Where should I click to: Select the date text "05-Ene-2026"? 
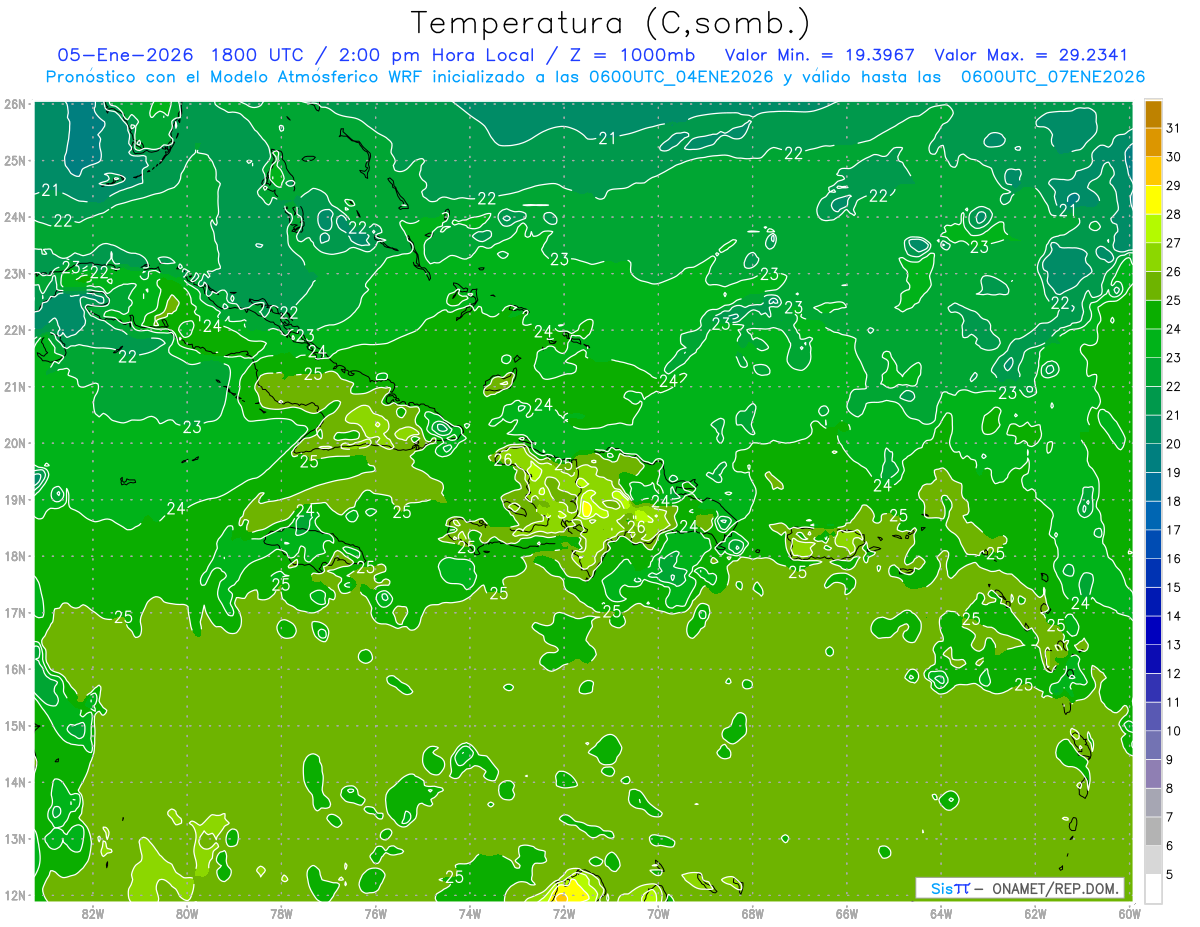125,55
